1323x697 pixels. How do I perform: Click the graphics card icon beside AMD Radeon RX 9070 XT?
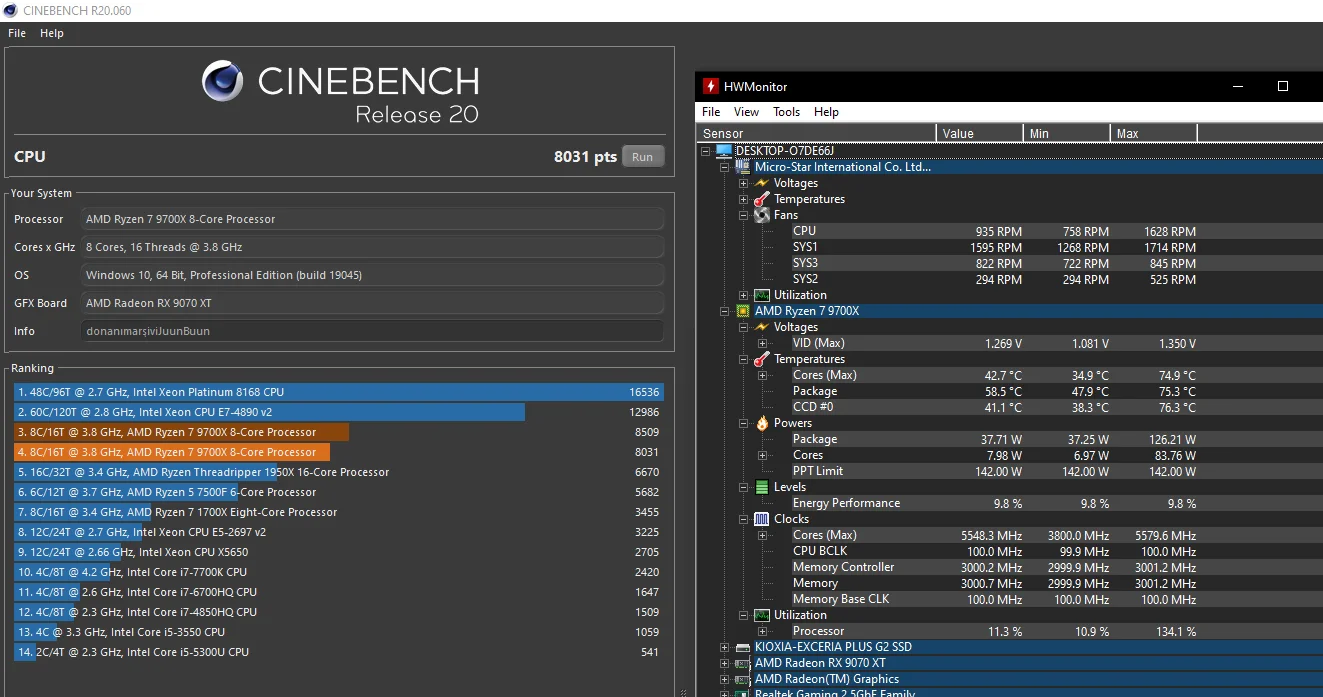click(x=743, y=663)
